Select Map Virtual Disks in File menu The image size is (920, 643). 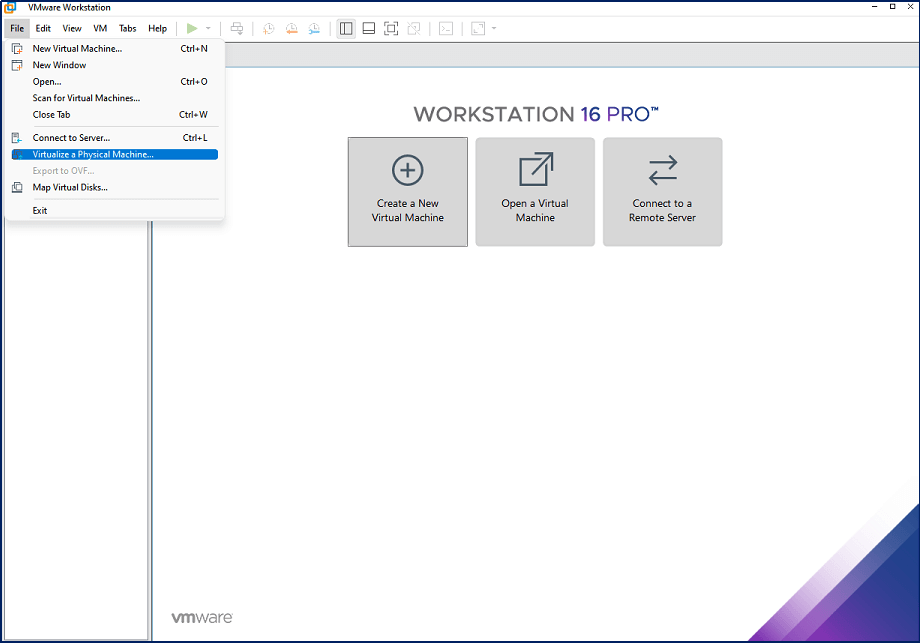[x=70, y=187]
